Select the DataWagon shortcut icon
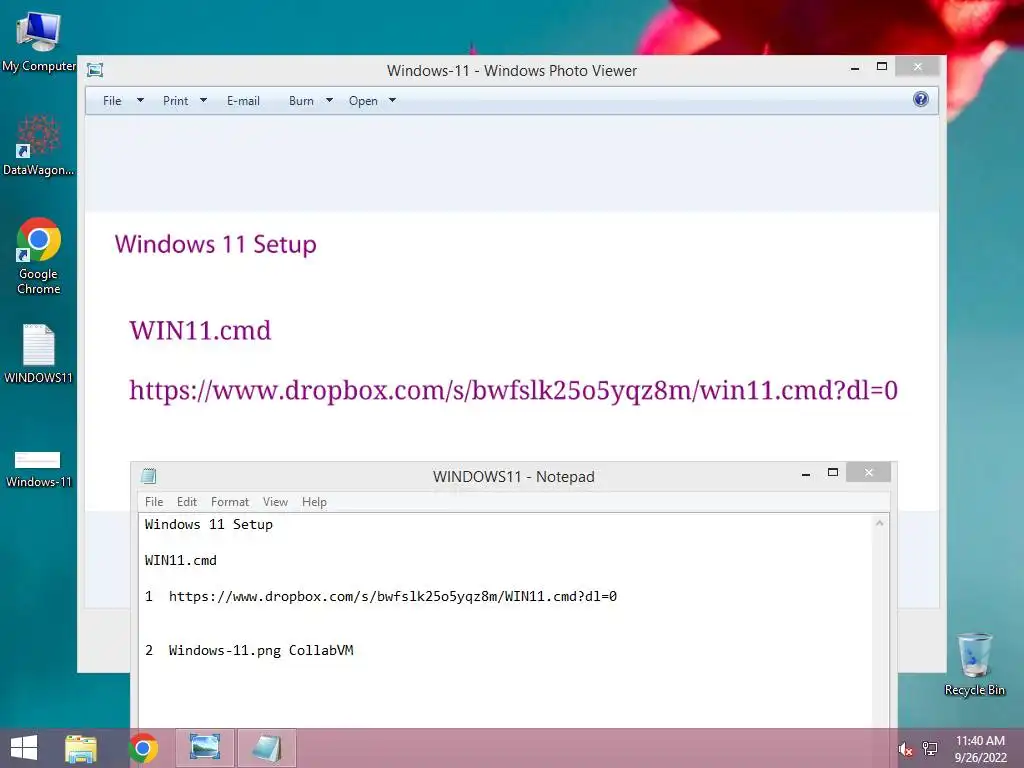Viewport: 1024px width, 768px height. 38,145
